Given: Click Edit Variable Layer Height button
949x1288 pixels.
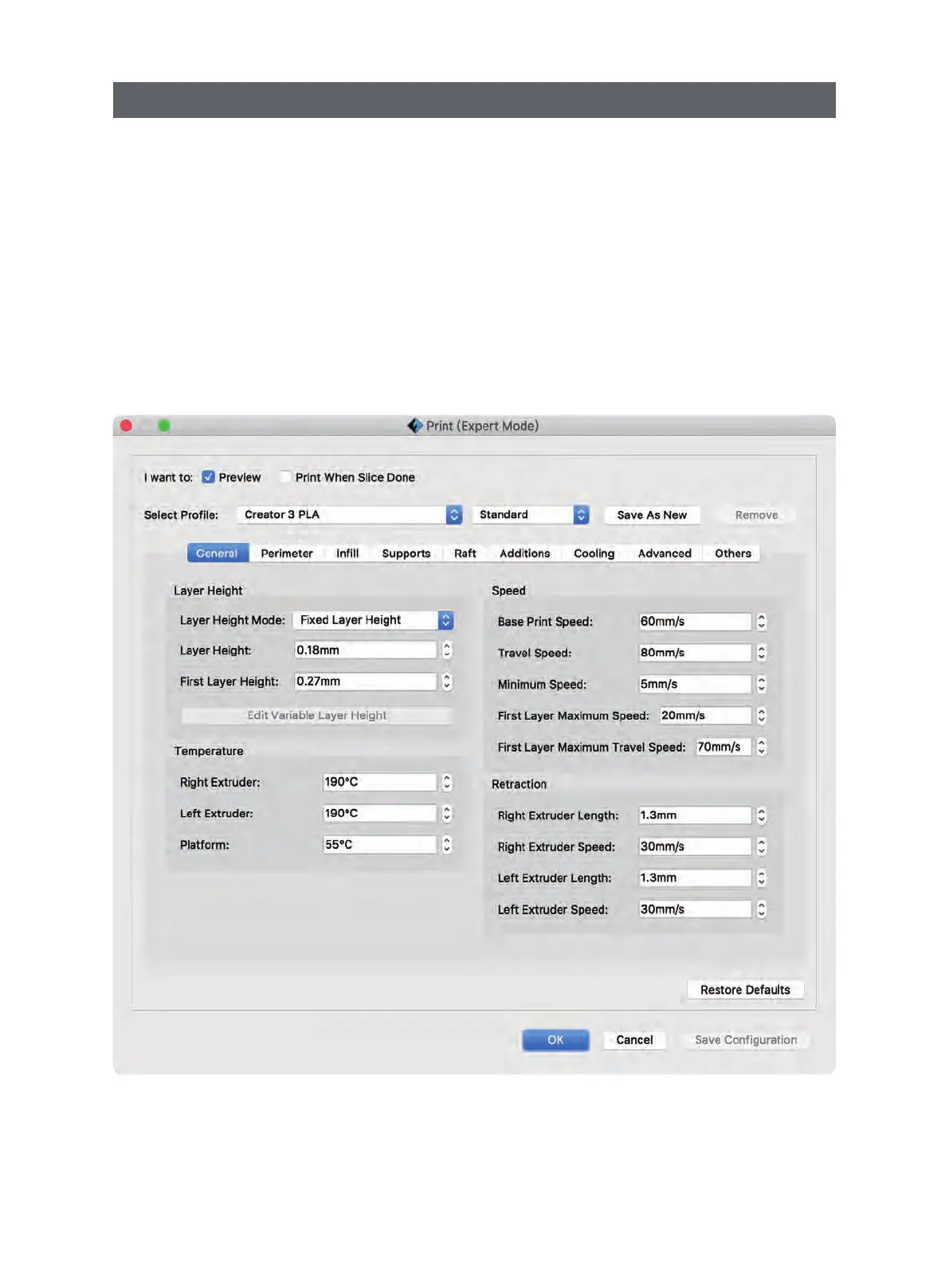Looking at the screenshot, I should tap(317, 716).
